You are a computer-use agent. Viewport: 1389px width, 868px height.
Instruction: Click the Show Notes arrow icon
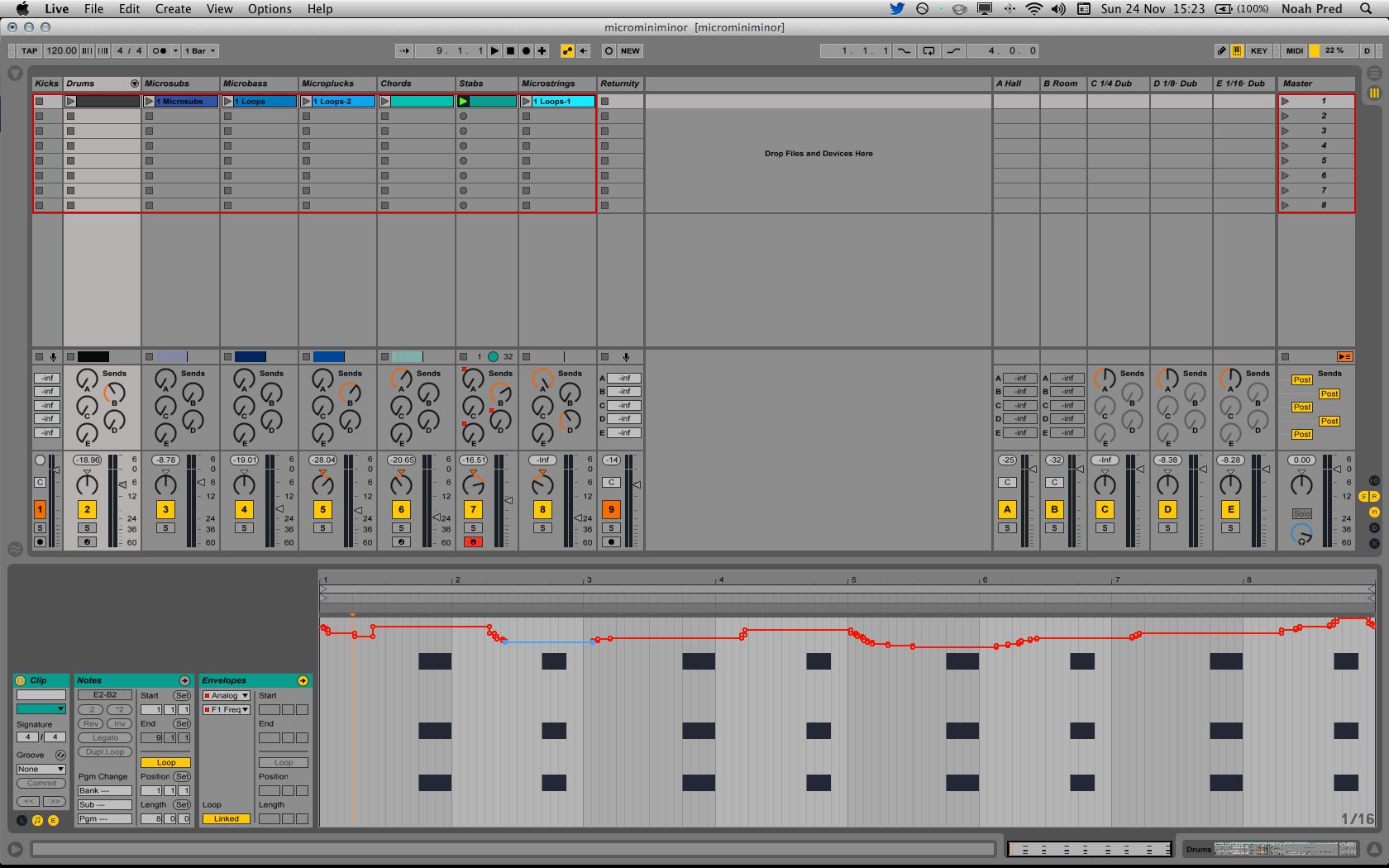184,680
